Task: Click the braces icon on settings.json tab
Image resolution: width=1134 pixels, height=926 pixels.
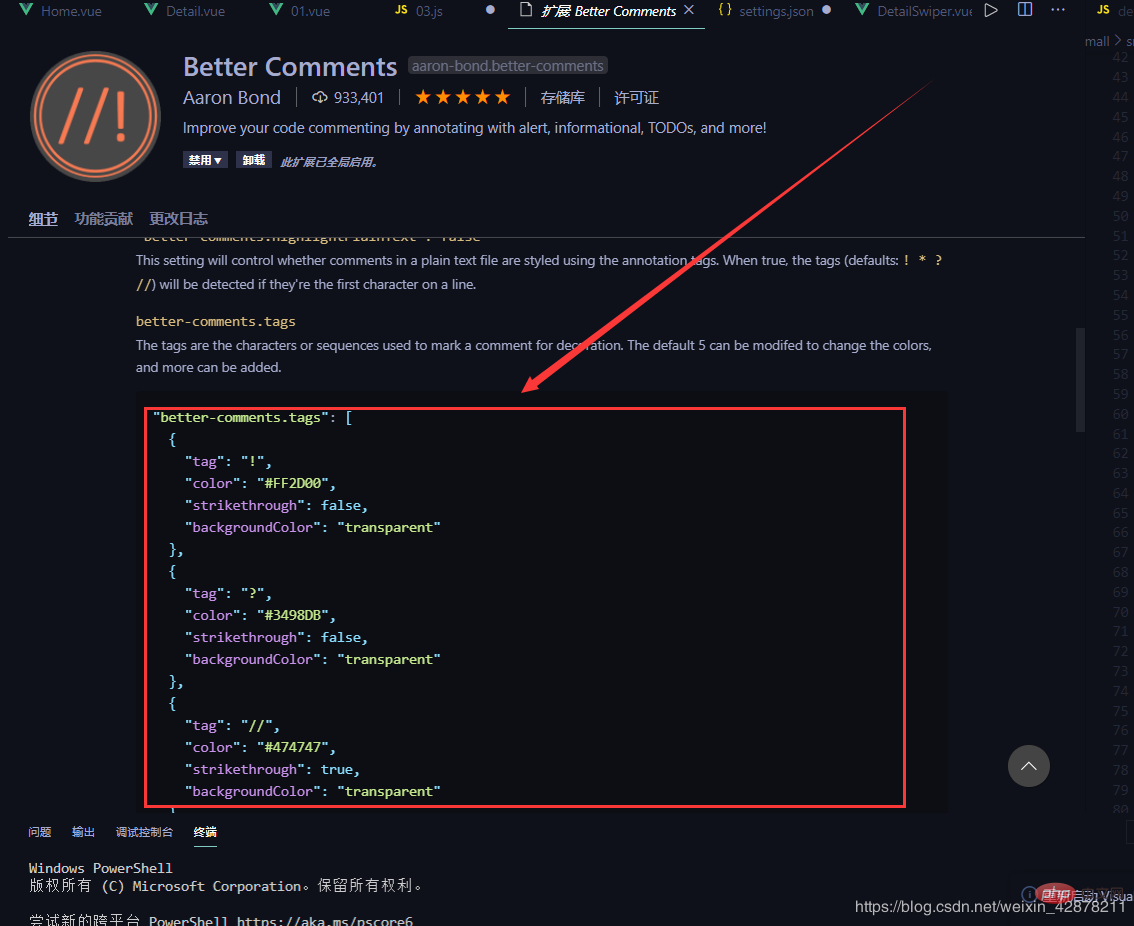Action: point(725,10)
